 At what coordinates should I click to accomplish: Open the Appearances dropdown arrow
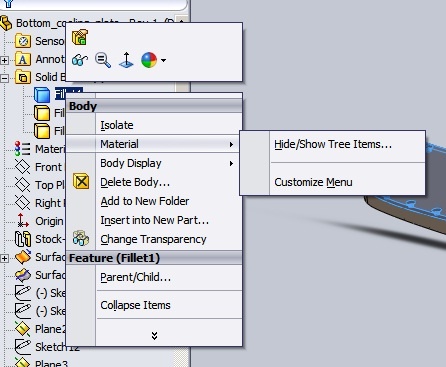tap(163, 60)
